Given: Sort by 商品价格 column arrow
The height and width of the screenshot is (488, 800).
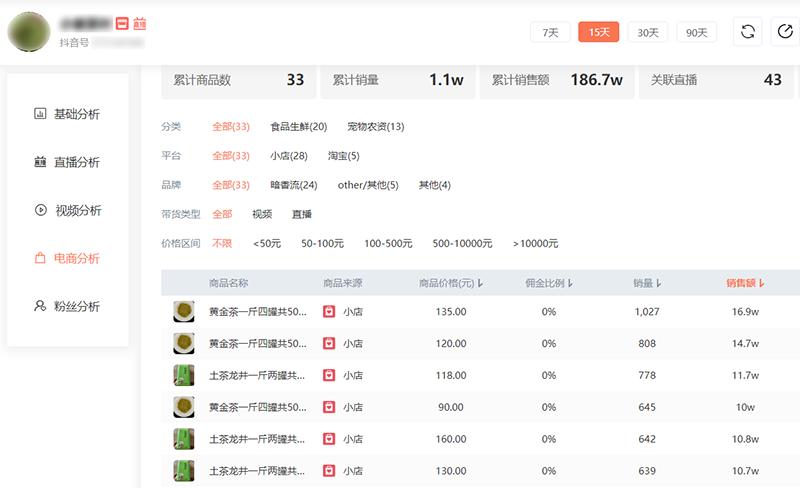Looking at the screenshot, I should (481, 284).
